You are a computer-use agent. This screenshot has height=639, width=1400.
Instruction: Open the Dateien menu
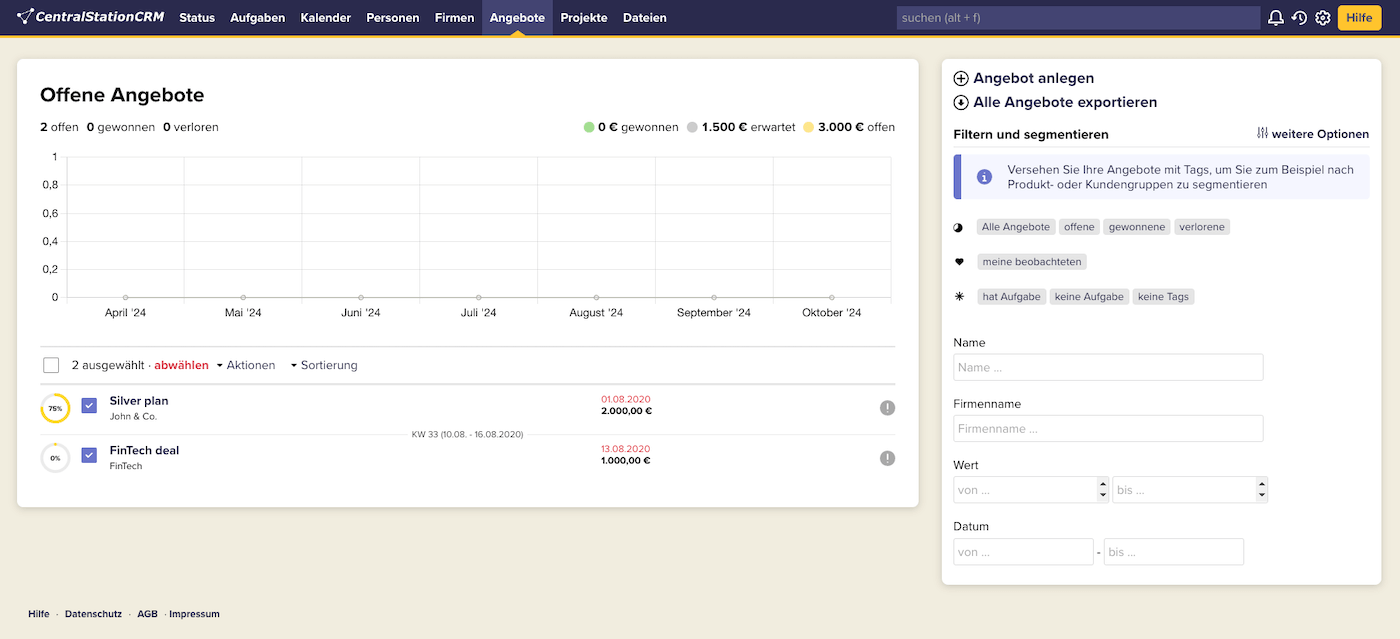coord(645,18)
